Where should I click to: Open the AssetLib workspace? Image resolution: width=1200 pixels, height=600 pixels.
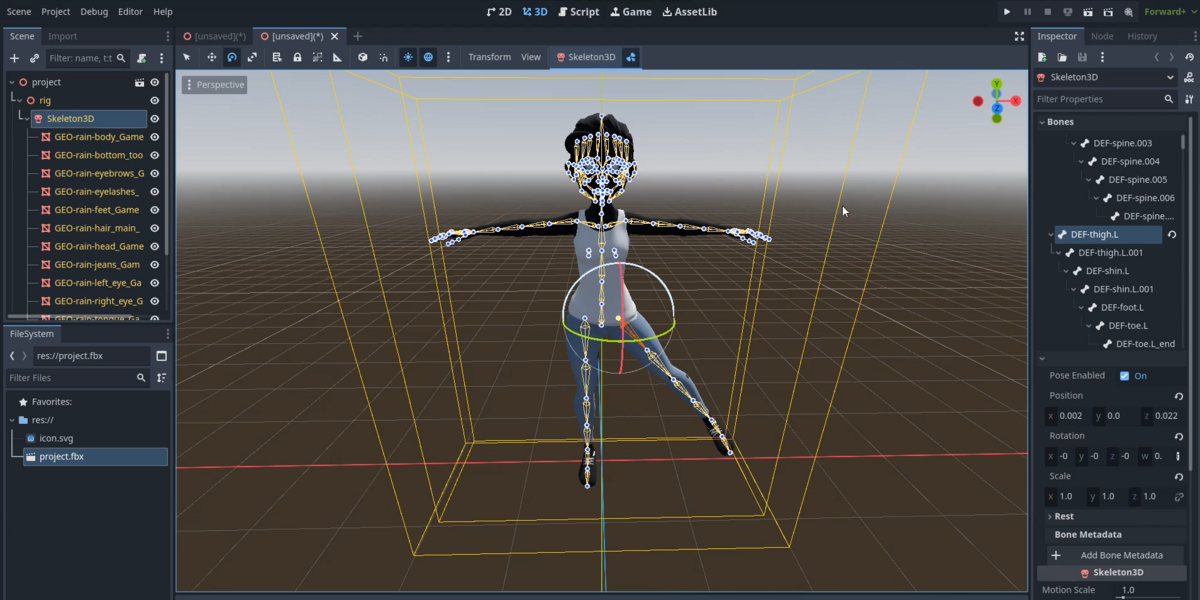pos(688,12)
